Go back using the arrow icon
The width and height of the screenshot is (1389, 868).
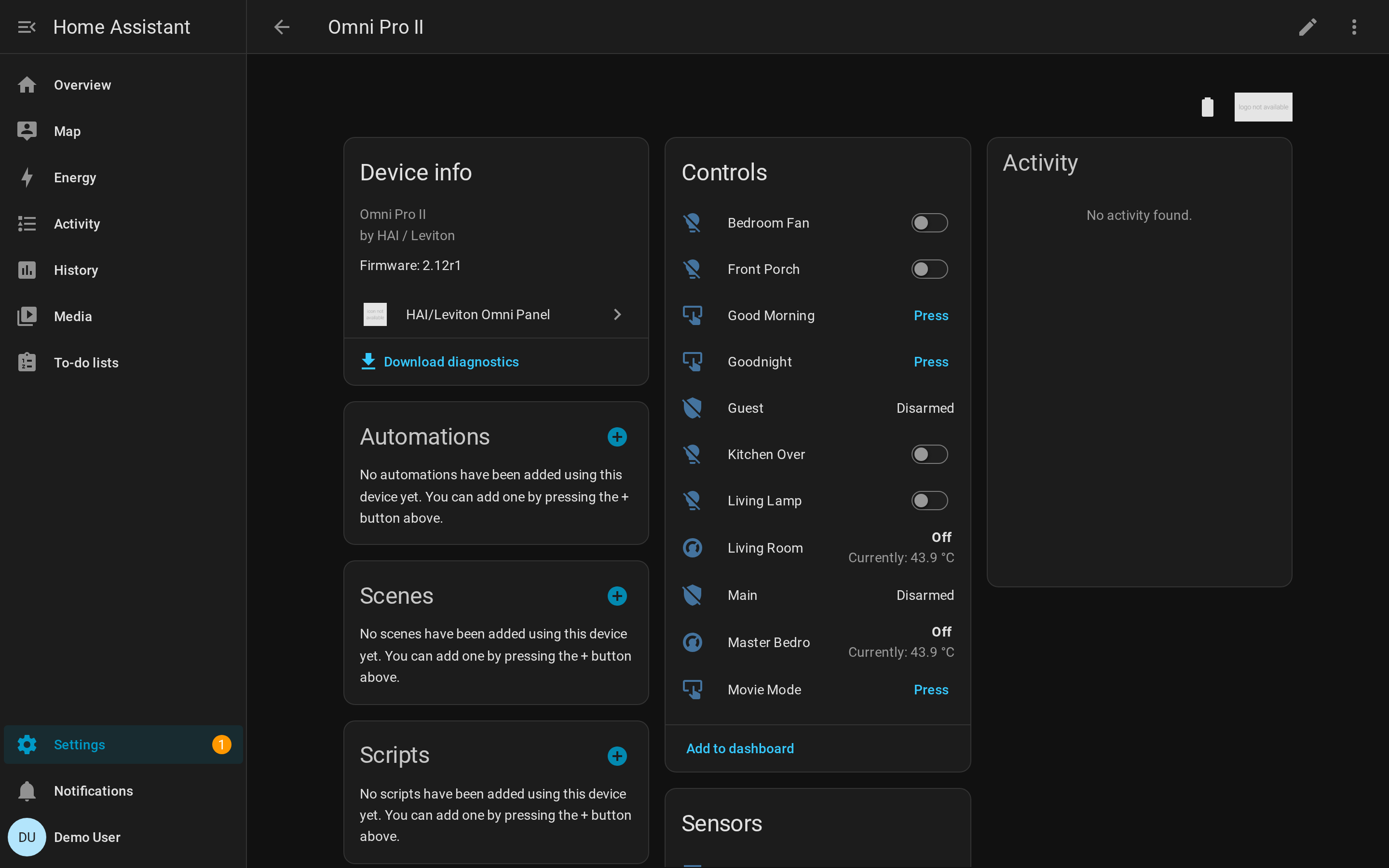[282, 27]
